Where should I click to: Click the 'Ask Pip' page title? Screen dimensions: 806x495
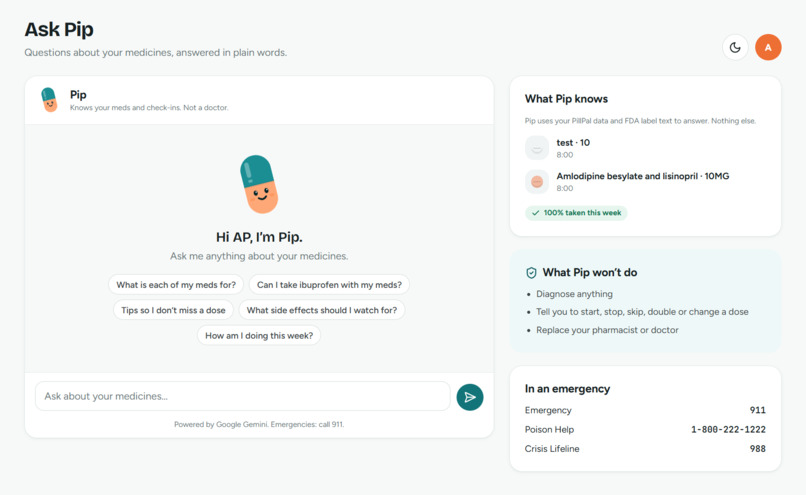59,29
